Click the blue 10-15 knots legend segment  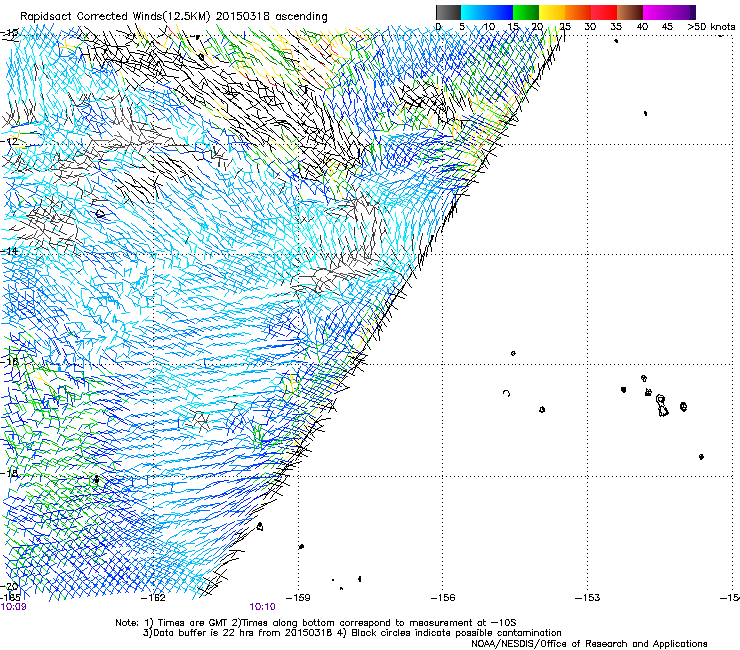(500, 12)
